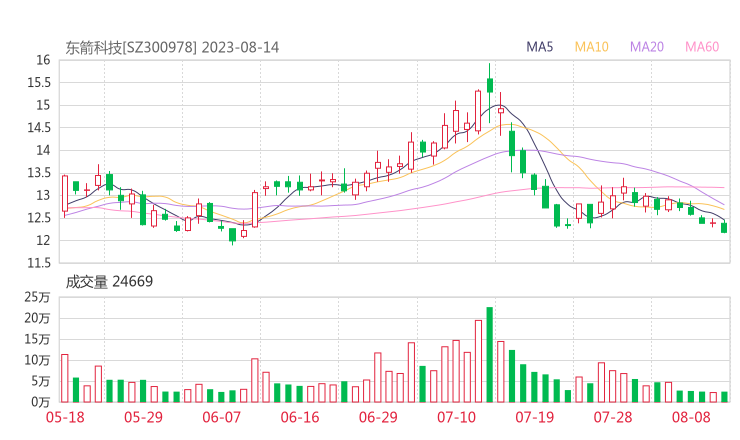Click the 05-29 date axis label
The width and height of the screenshot is (740, 440).
pyautogui.click(x=143, y=417)
